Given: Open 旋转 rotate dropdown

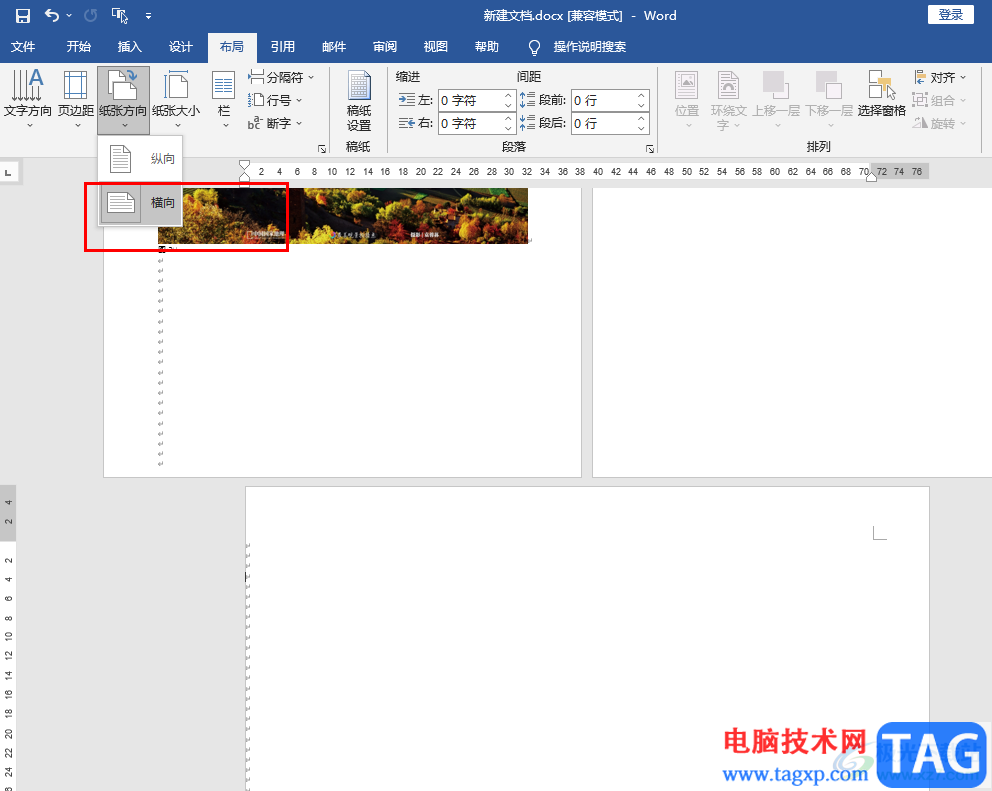Looking at the screenshot, I should pos(940,123).
